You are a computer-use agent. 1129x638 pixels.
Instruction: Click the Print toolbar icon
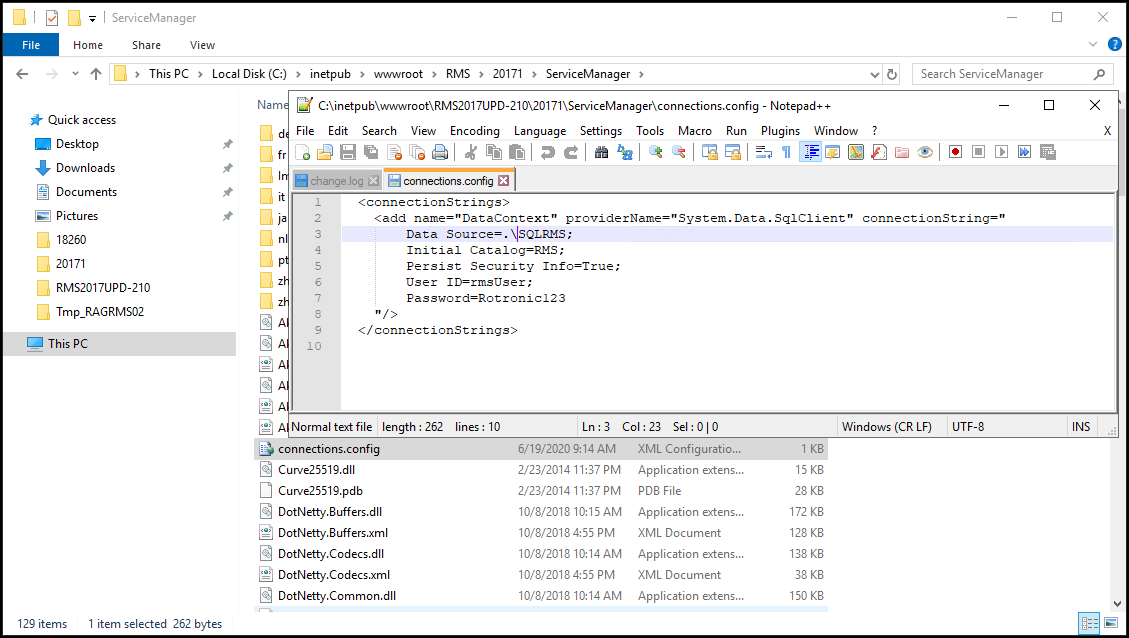[x=440, y=153]
